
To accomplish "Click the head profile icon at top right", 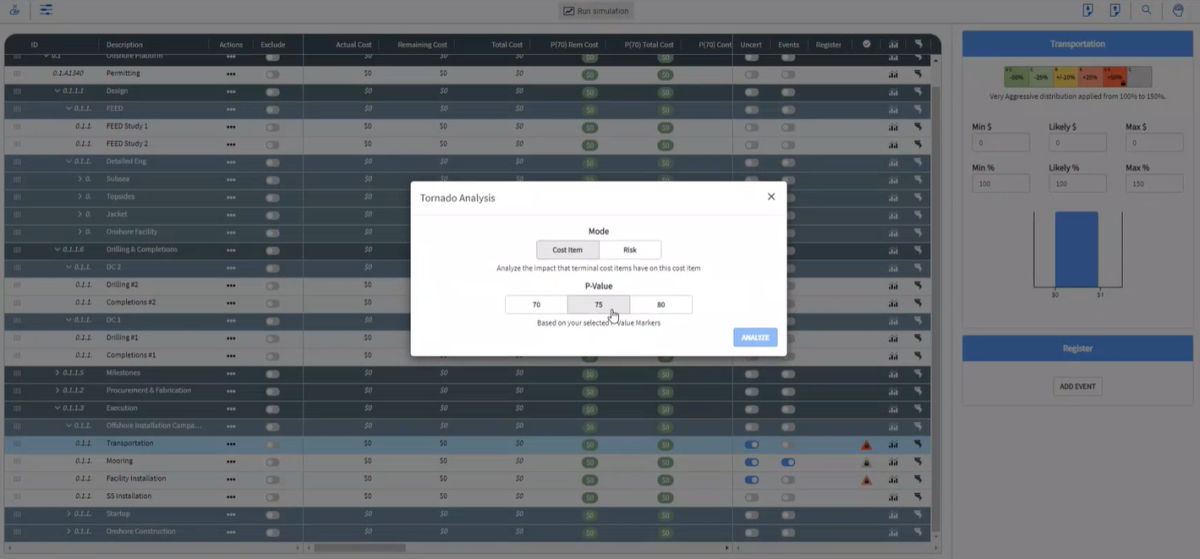I will tap(1178, 10).
